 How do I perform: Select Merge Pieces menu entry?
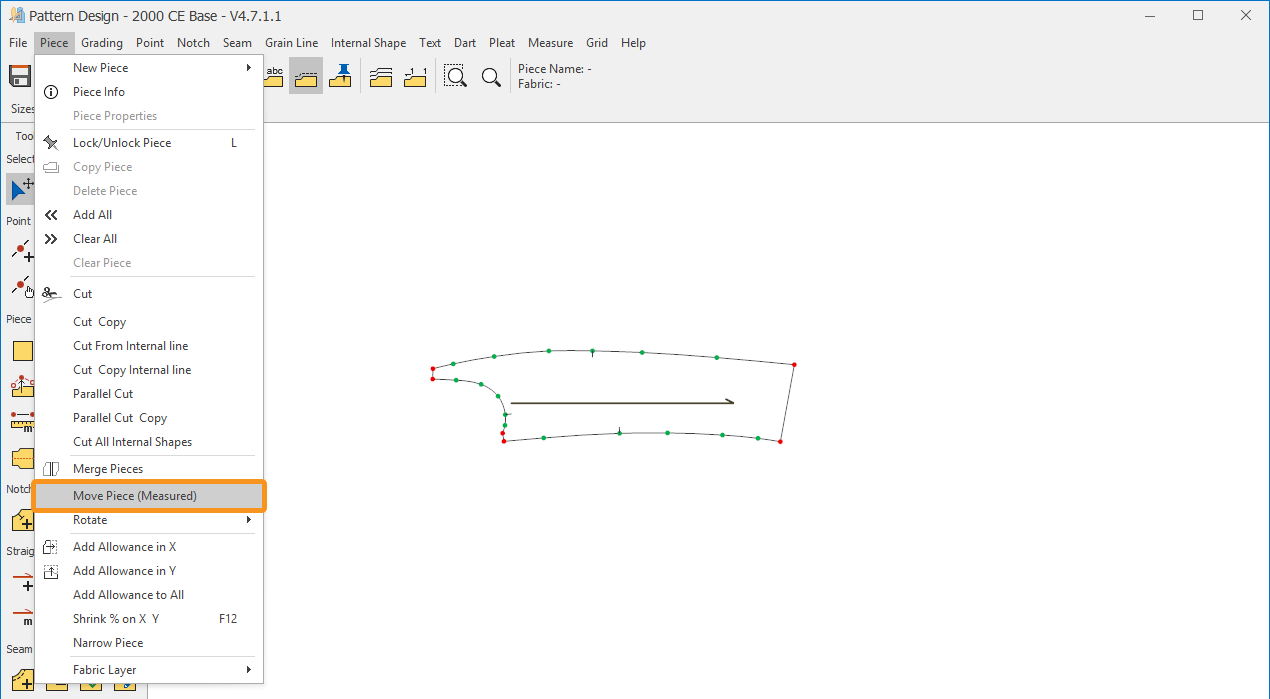point(108,469)
